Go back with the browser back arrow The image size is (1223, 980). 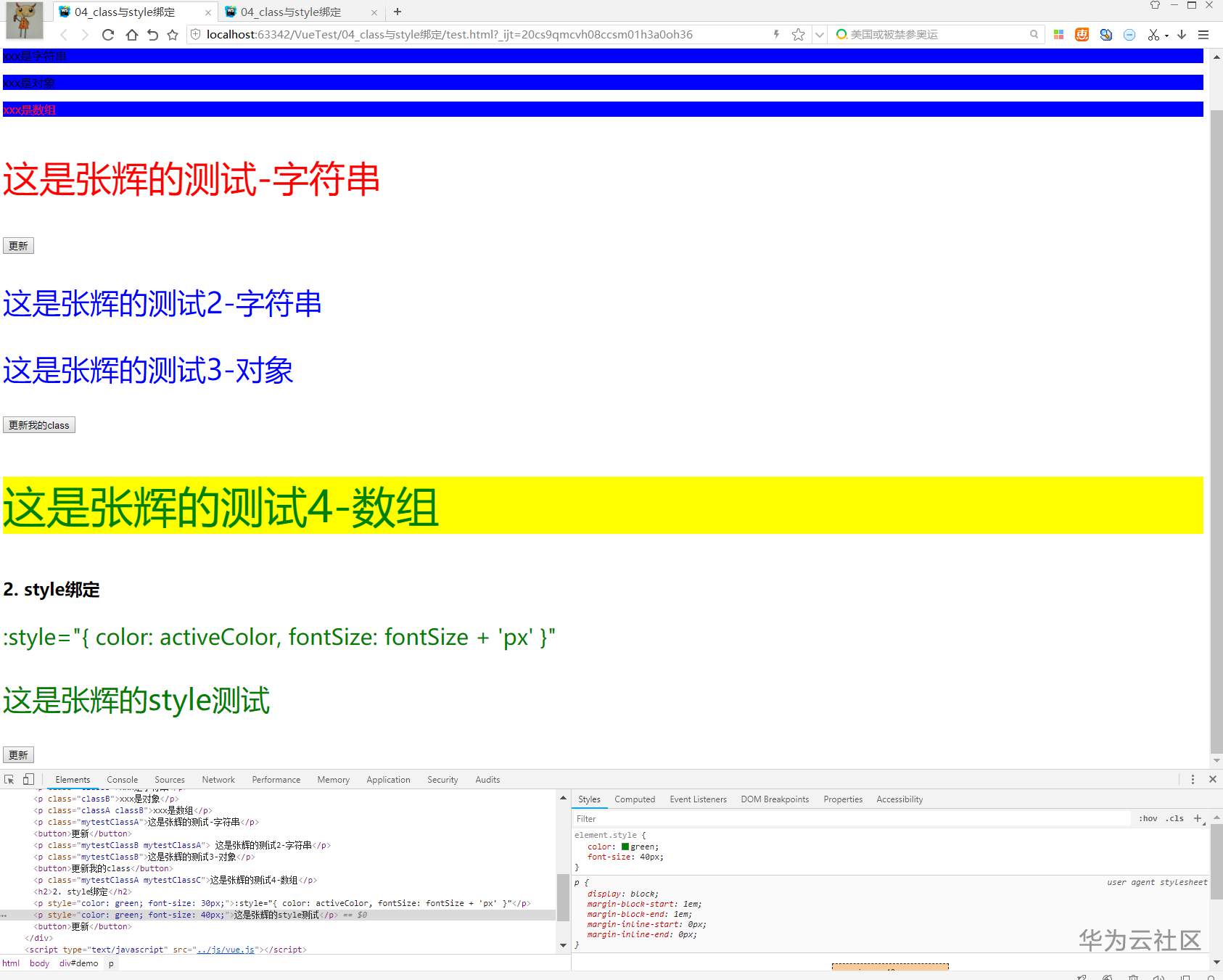tap(64, 35)
